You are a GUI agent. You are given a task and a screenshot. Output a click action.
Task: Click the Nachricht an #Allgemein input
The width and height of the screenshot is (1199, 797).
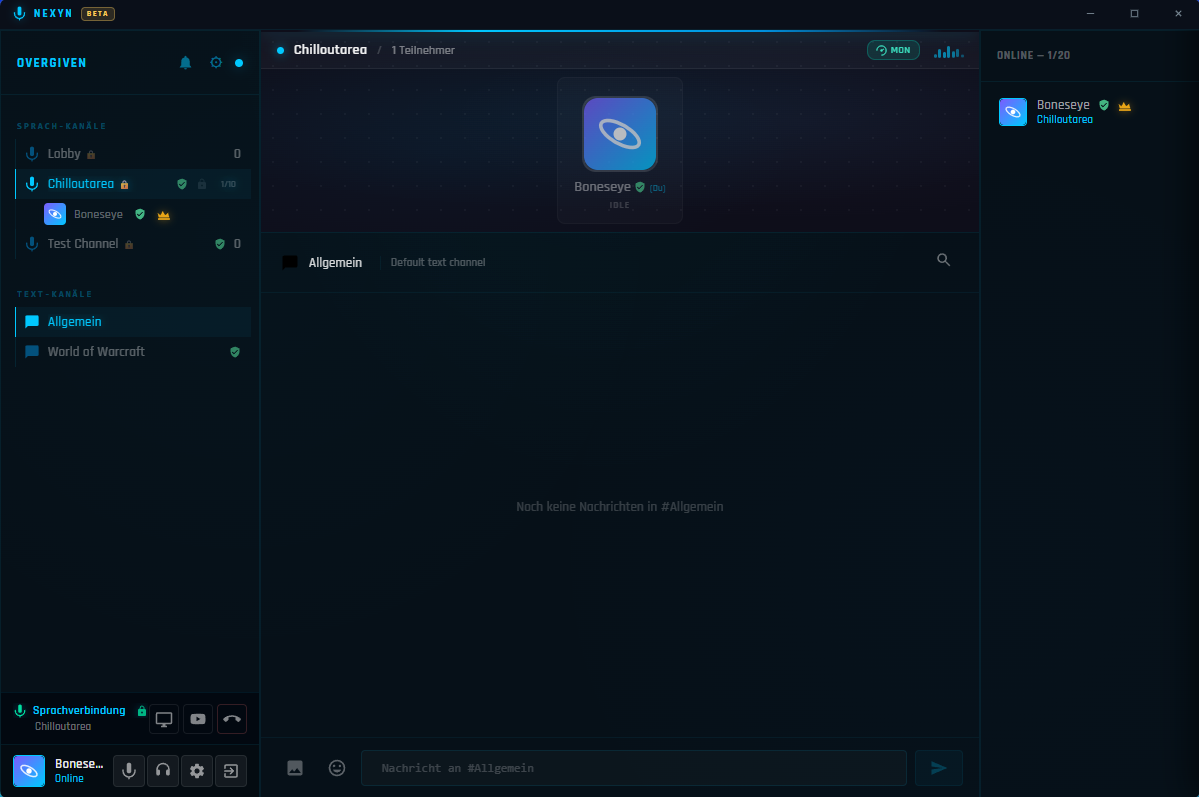point(634,768)
